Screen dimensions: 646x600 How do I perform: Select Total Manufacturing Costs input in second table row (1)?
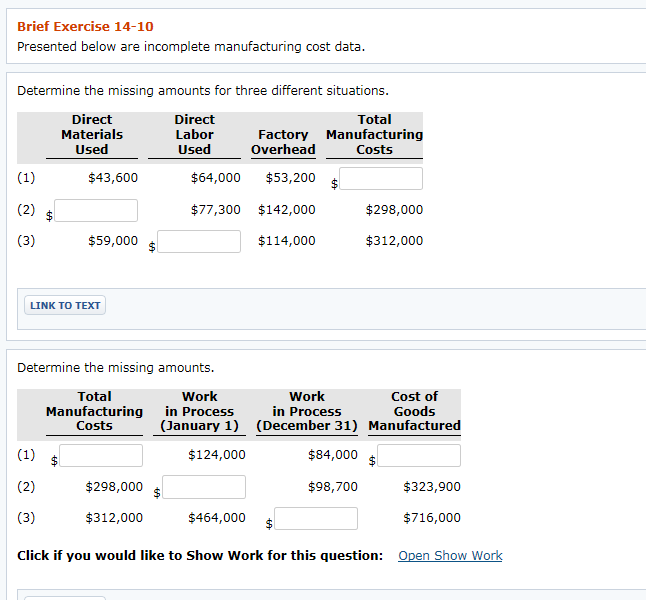pos(101,455)
